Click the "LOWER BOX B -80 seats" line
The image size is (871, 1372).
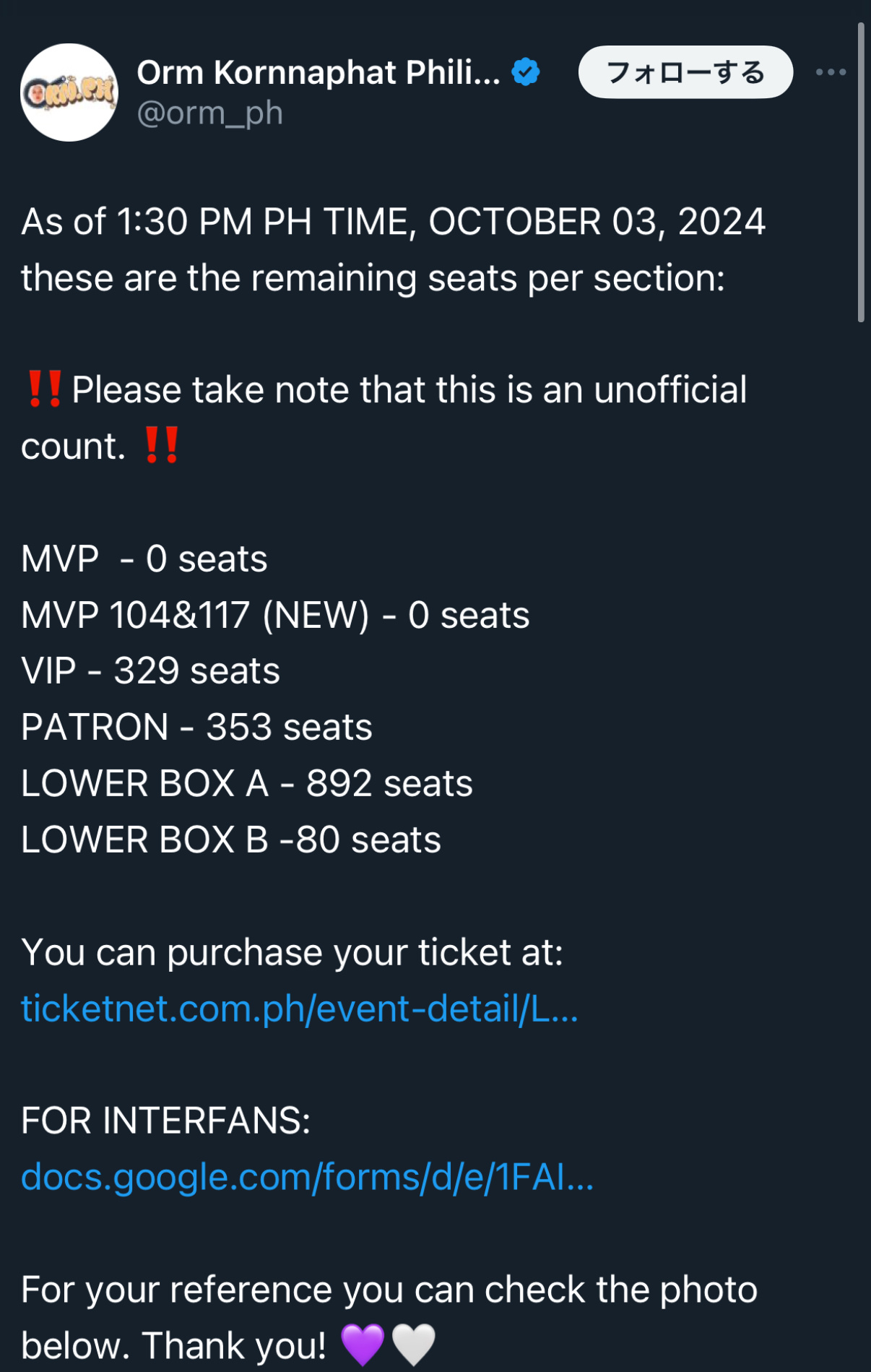(231, 840)
